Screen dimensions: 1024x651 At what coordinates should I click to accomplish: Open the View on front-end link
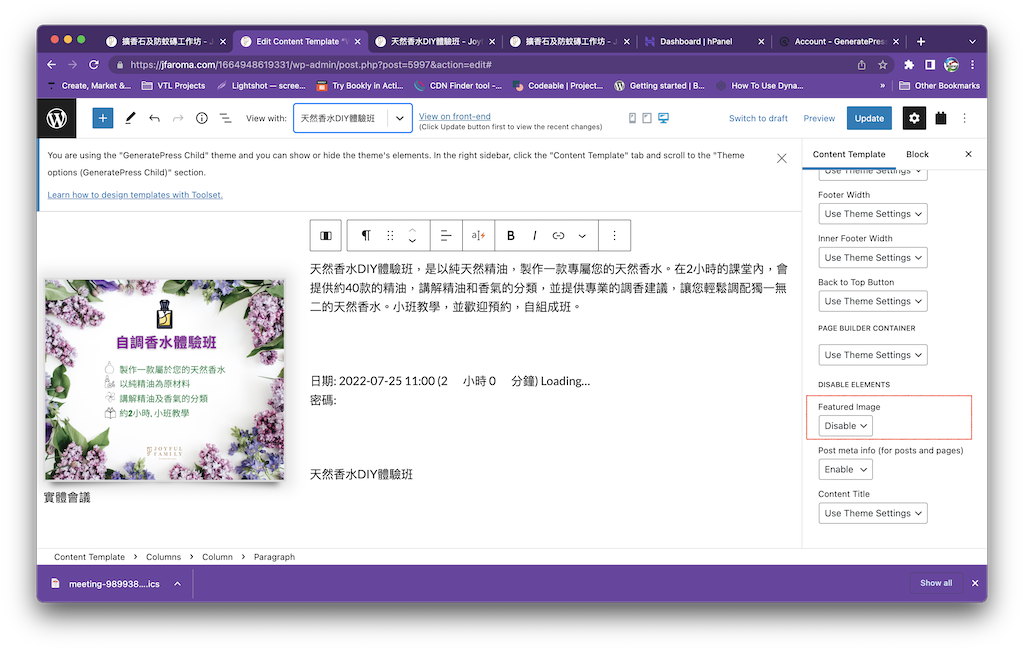[x=455, y=116]
